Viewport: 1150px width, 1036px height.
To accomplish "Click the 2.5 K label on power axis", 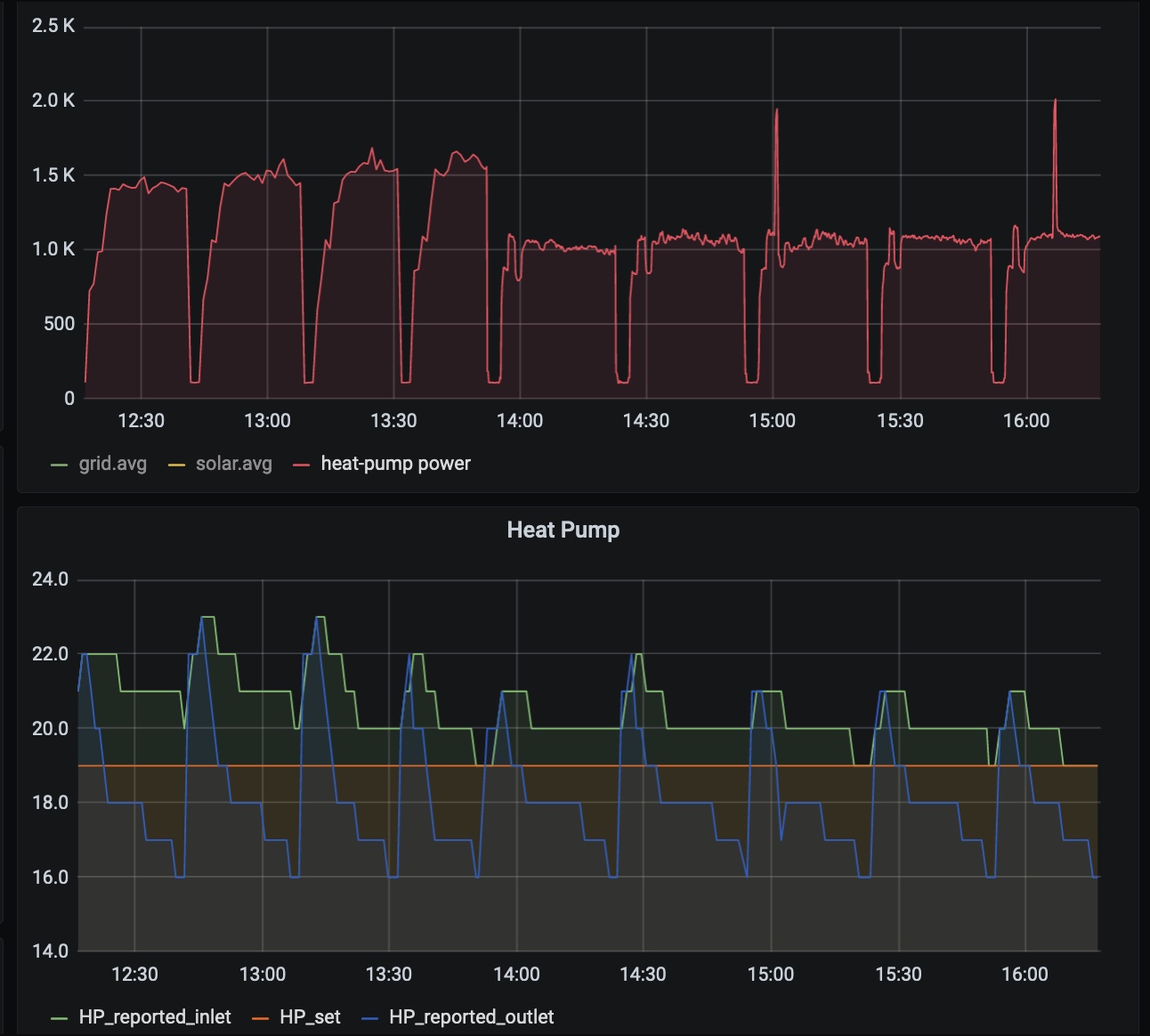I will tap(53, 26).
